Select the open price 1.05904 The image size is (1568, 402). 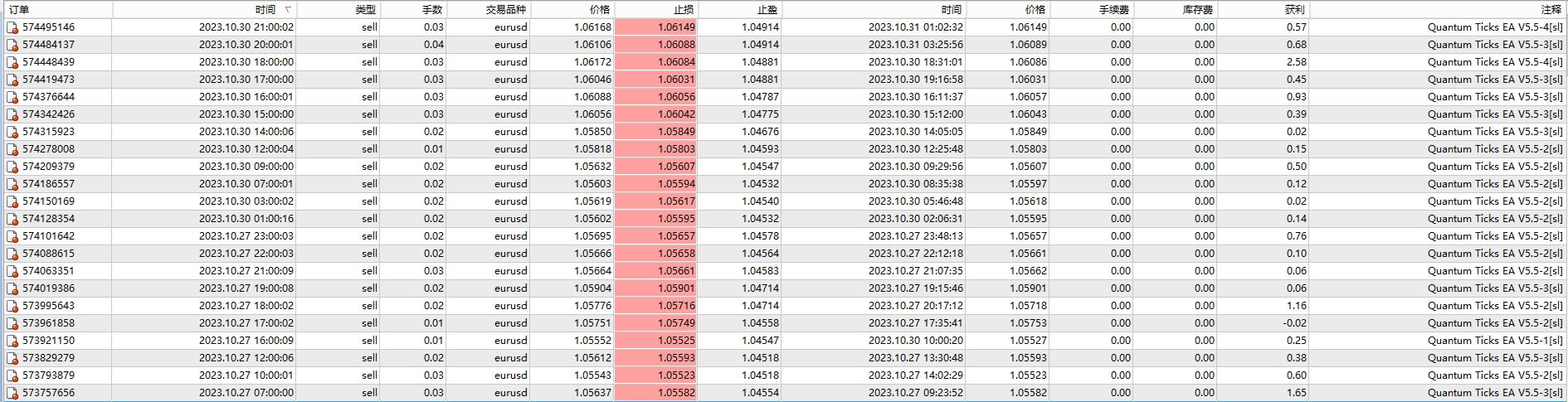(x=592, y=288)
